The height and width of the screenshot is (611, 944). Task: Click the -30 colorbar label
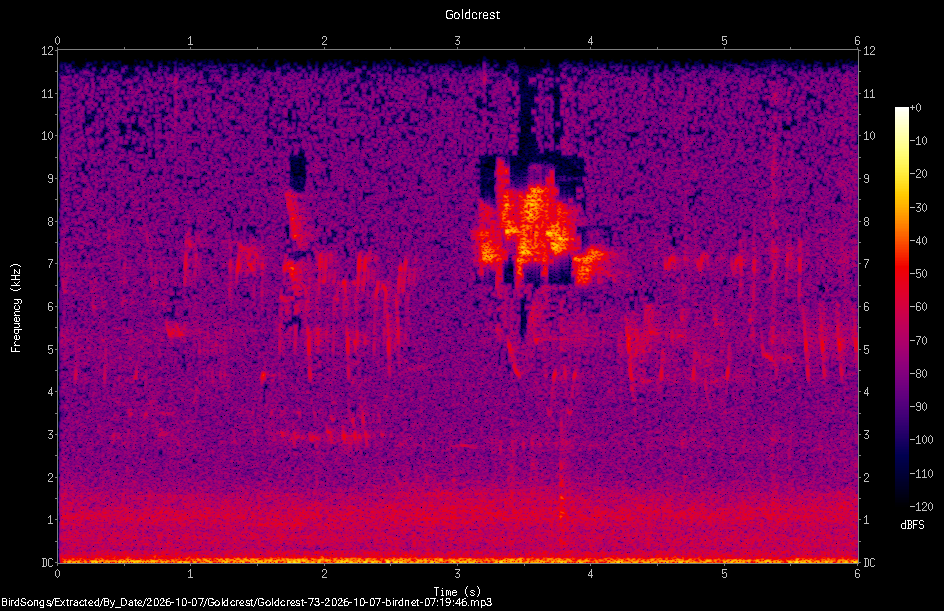(918, 208)
